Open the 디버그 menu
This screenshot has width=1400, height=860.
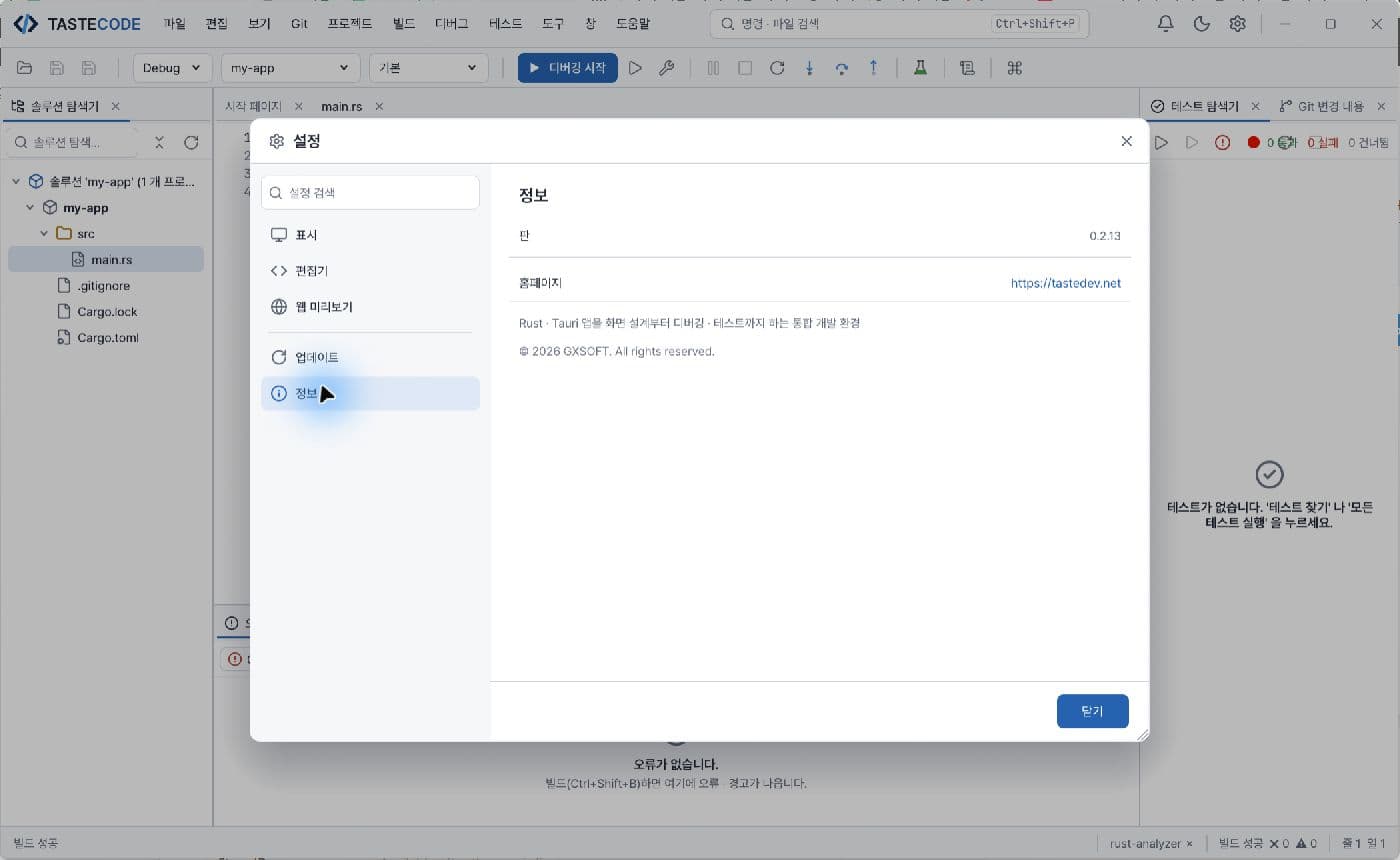452,23
